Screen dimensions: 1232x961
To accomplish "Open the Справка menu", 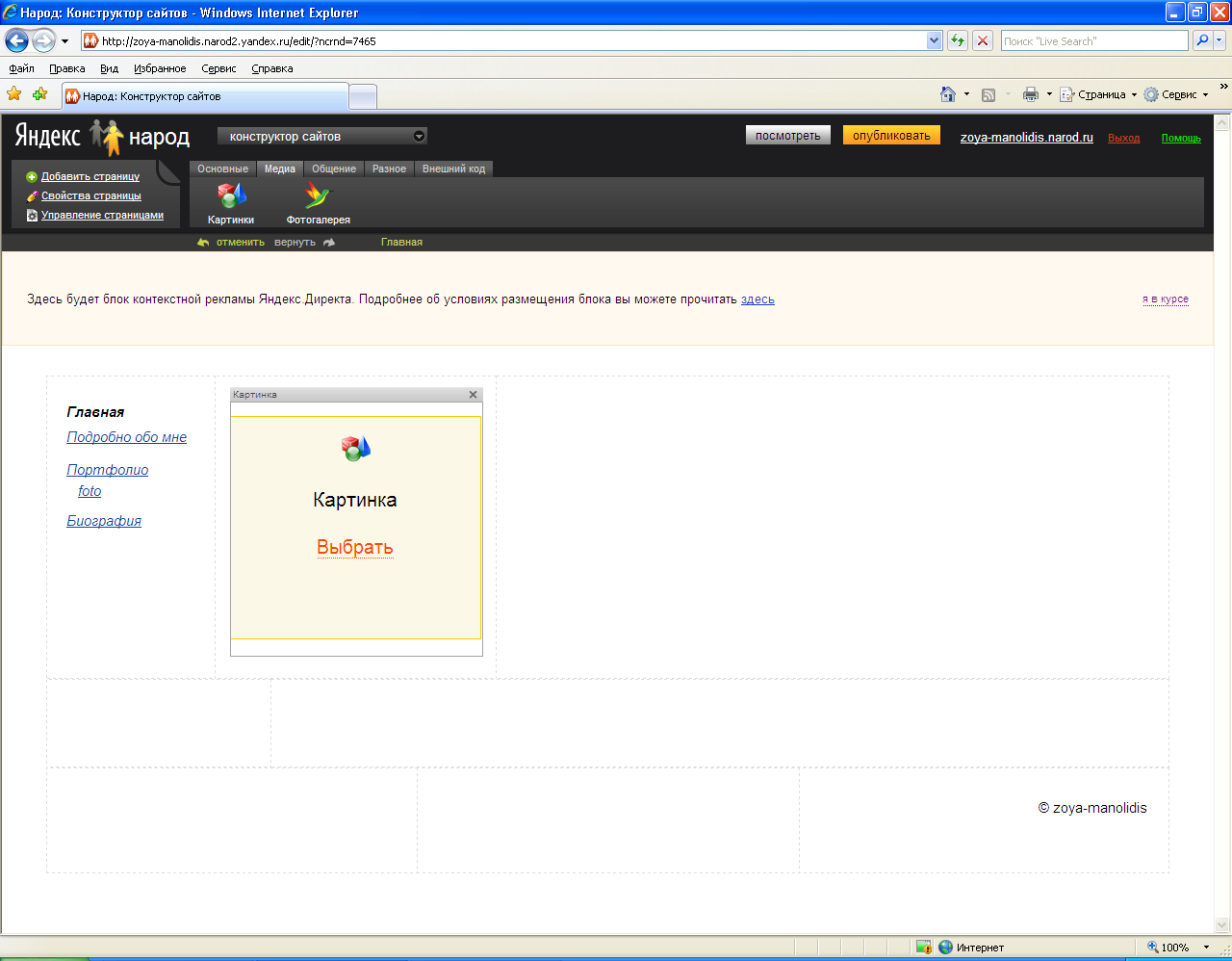I will point(272,68).
